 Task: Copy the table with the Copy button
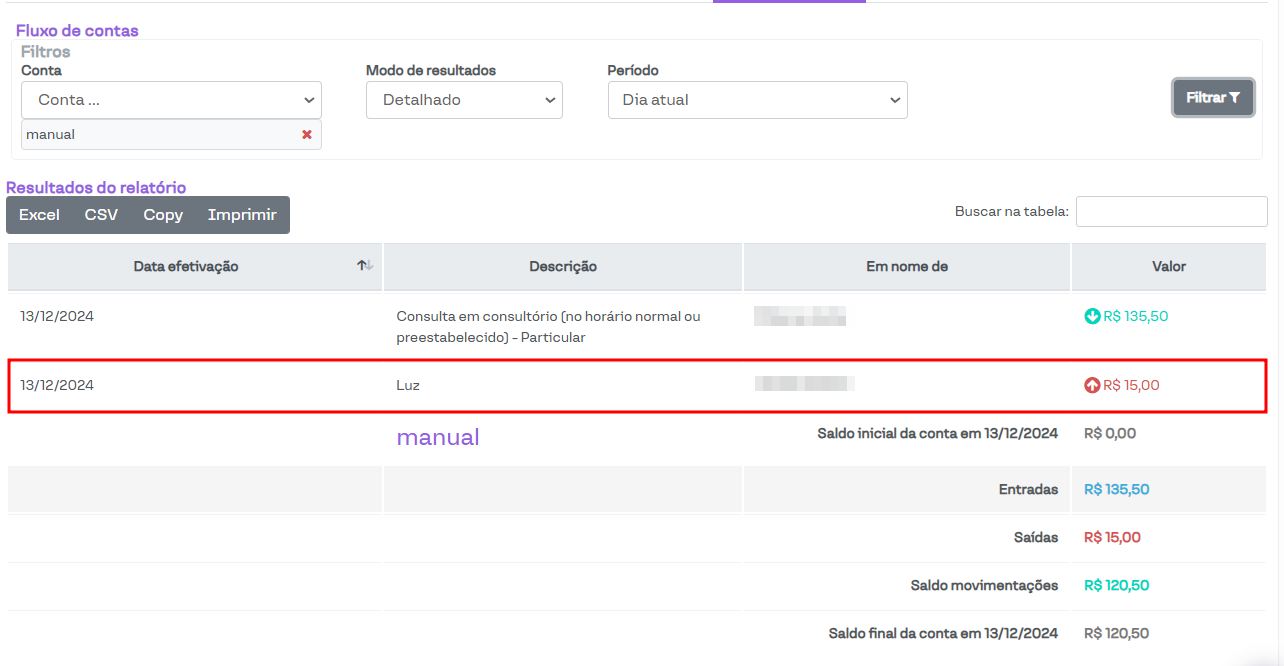click(163, 215)
